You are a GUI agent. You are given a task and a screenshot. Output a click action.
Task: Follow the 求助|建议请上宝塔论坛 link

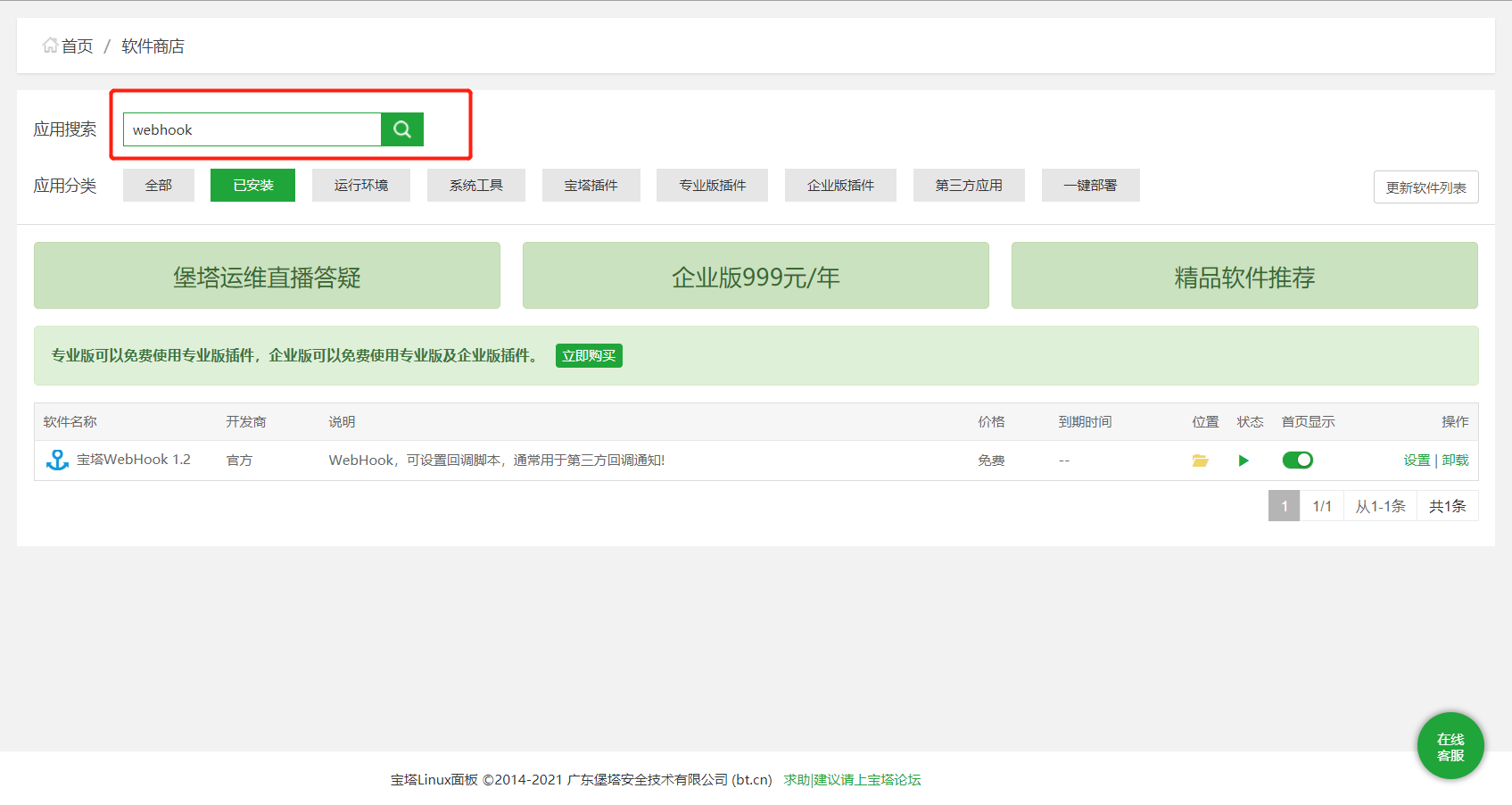click(x=852, y=780)
